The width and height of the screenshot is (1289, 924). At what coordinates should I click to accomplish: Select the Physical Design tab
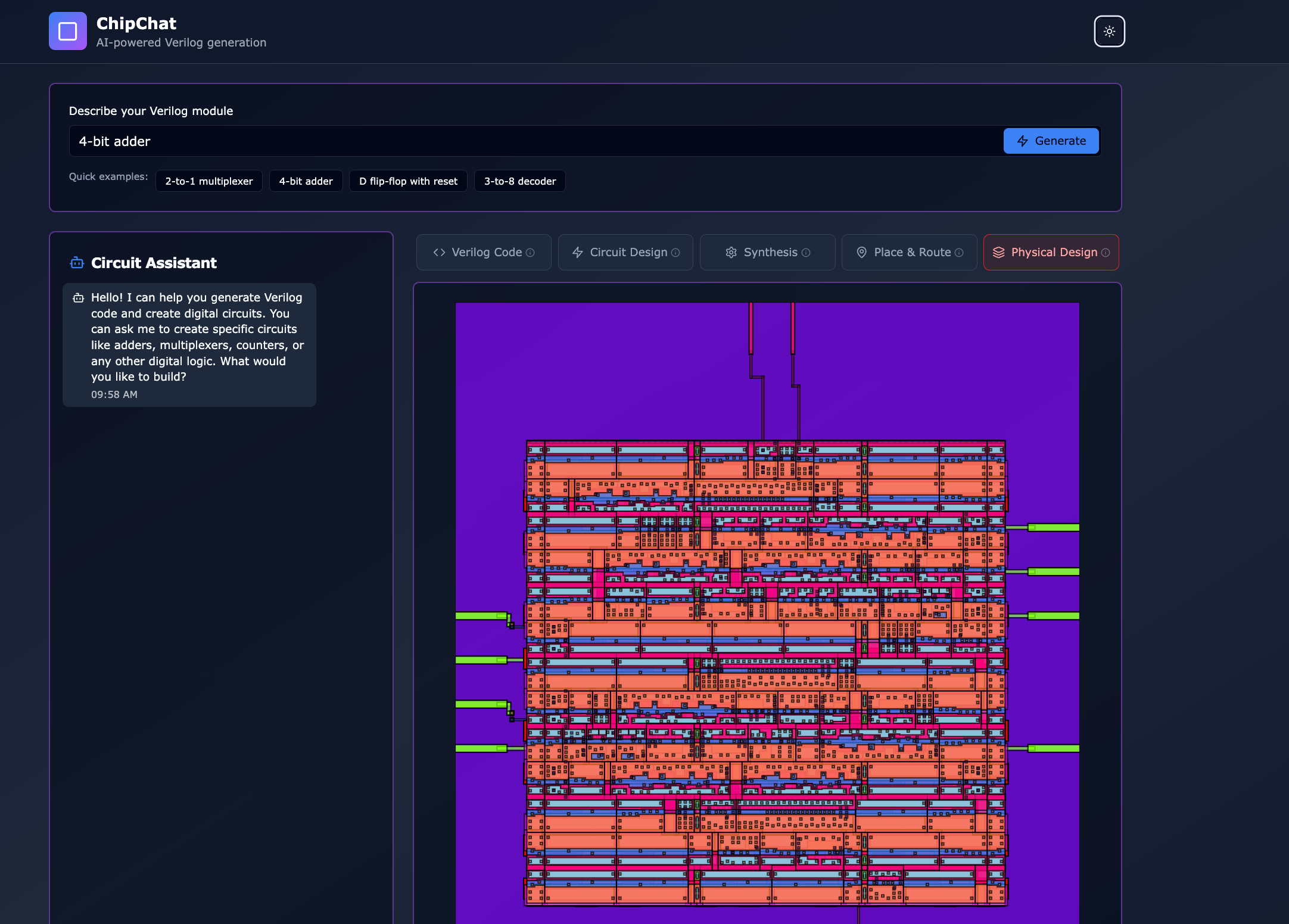coord(1050,253)
